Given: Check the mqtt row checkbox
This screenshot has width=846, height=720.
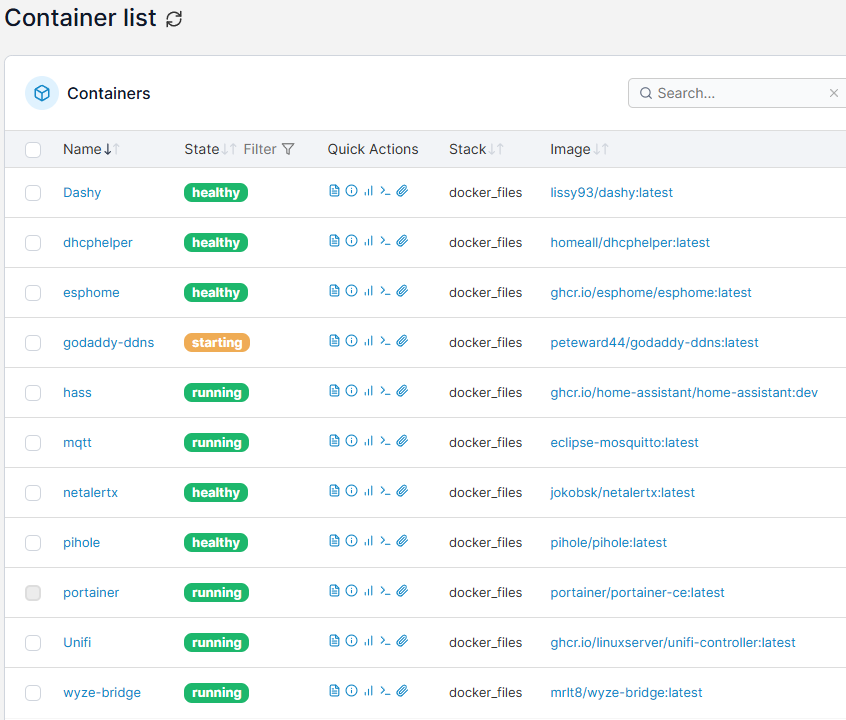Looking at the screenshot, I should click(33, 443).
